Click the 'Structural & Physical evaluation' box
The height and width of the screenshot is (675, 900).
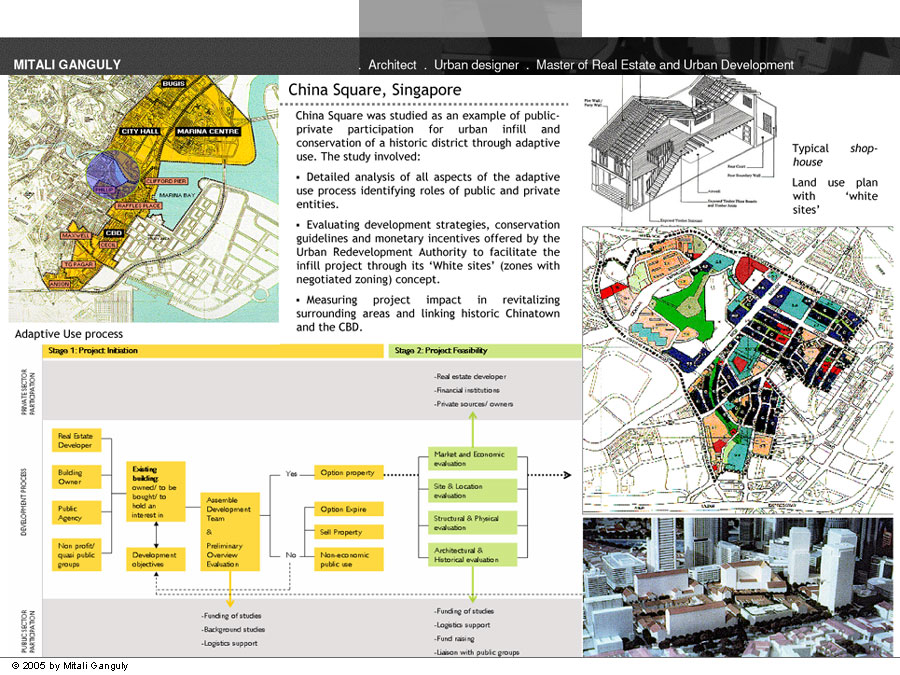pos(472,522)
